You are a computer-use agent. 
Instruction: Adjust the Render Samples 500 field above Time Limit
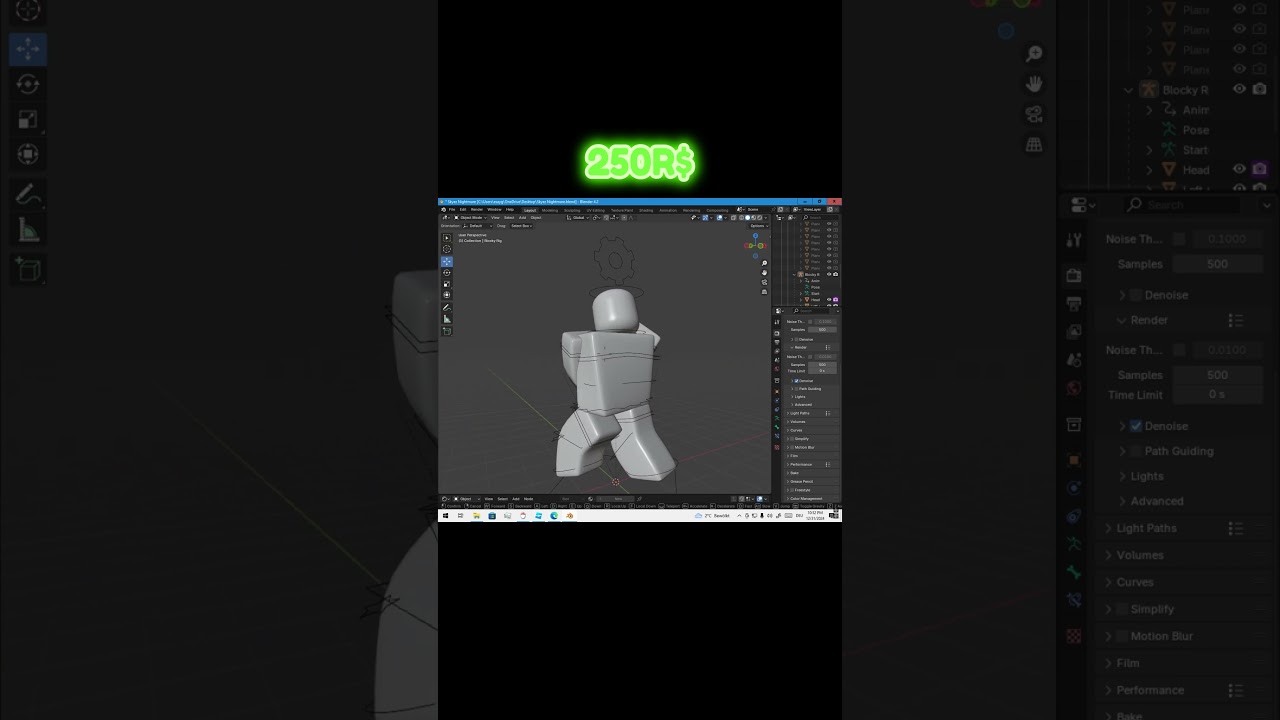(x=822, y=365)
